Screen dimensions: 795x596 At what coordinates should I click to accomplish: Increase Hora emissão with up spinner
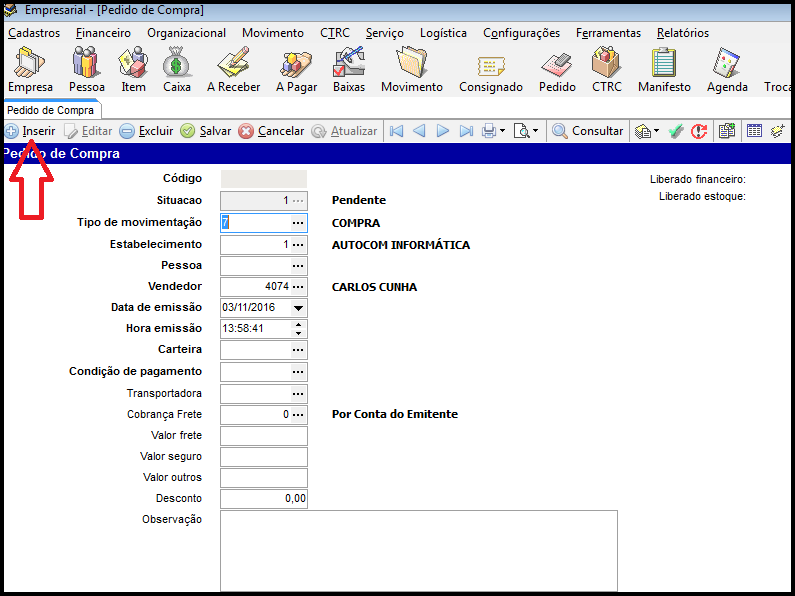[x=298, y=324]
